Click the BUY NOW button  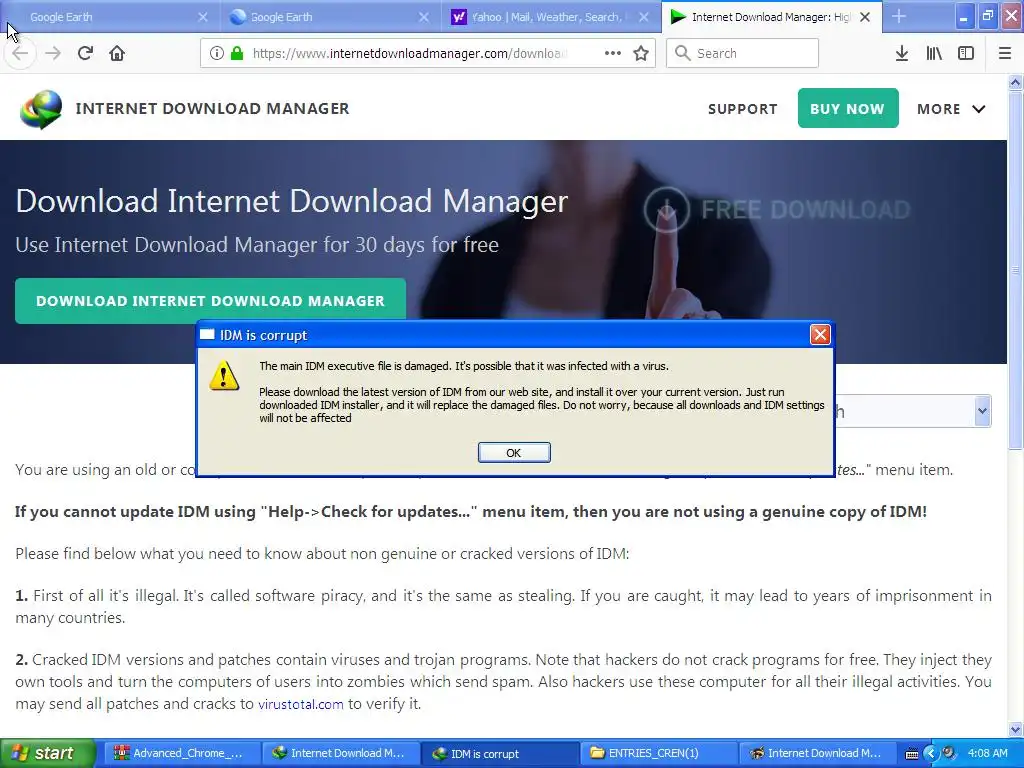tap(848, 108)
